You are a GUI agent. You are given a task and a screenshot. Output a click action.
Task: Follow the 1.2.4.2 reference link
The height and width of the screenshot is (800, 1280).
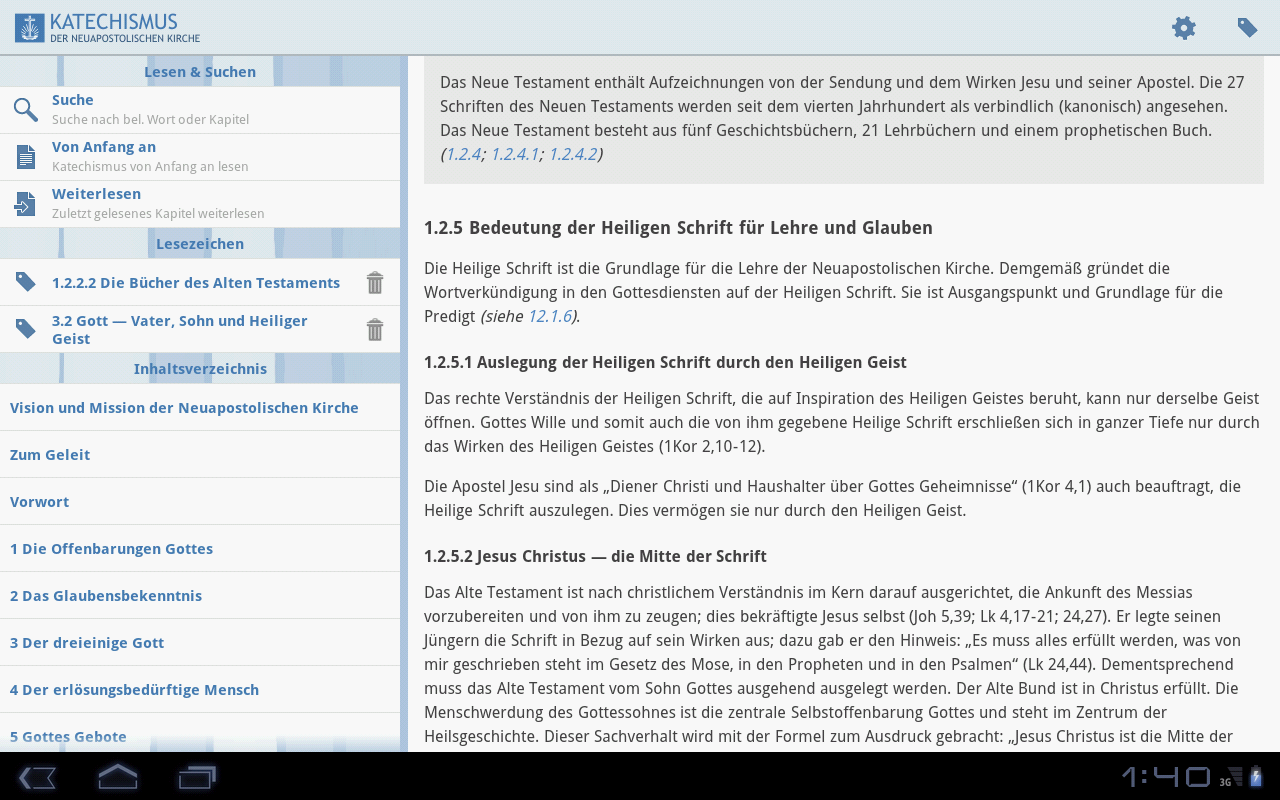pos(573,154)
